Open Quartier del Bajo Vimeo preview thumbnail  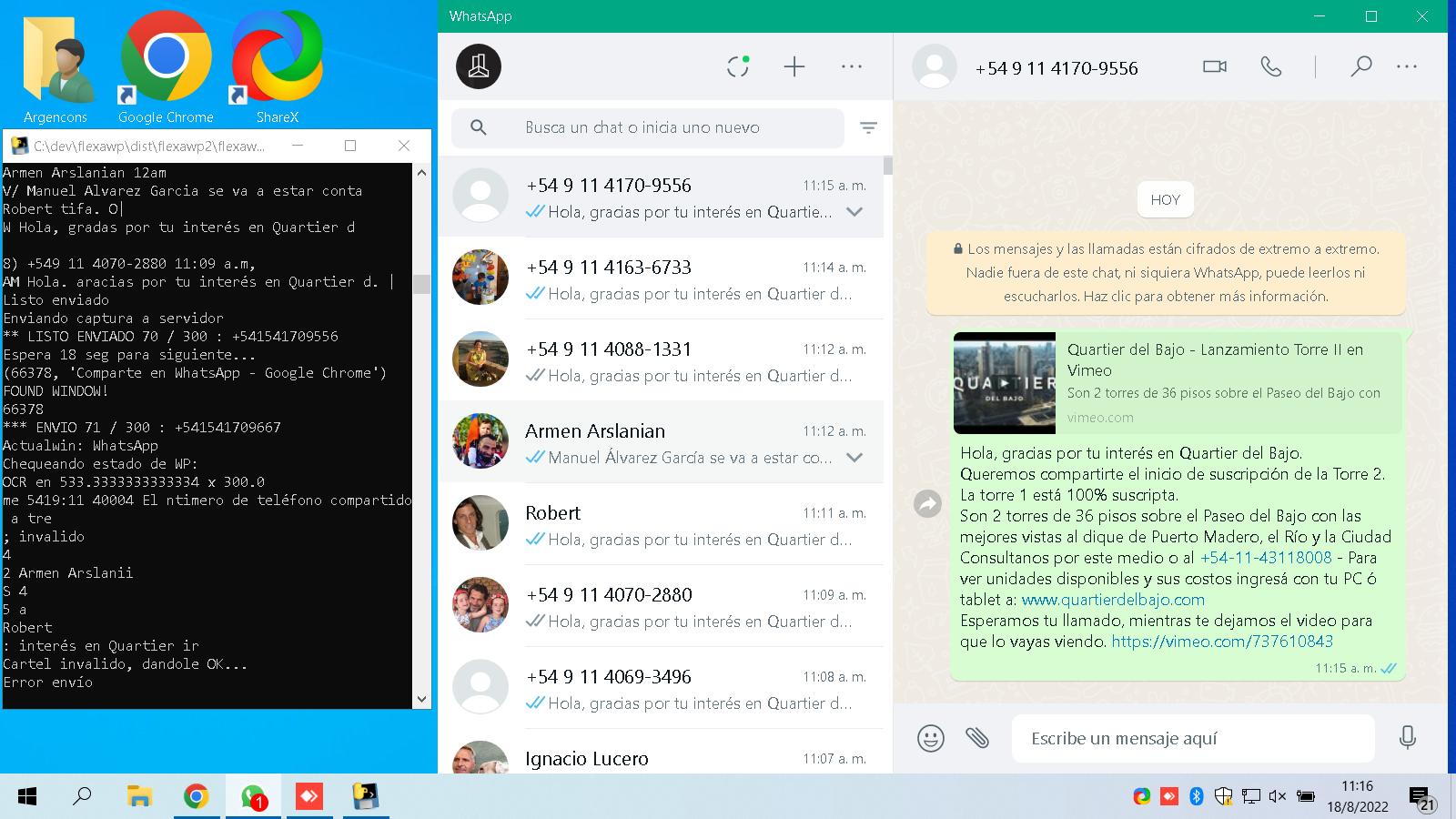pyautogui.click(x=1005, y=383)
